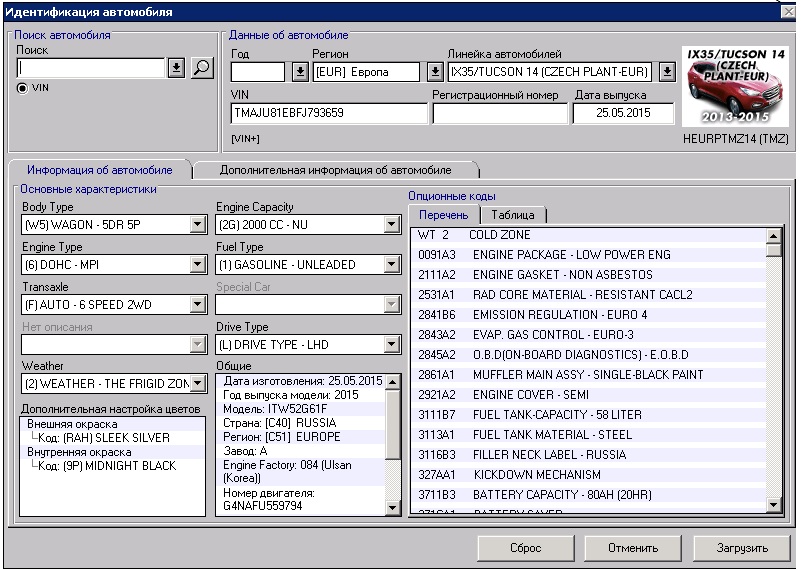Click Дата изготовления: 25.05.2015 entry
This screenshot has height=570, width=801.
302,381
